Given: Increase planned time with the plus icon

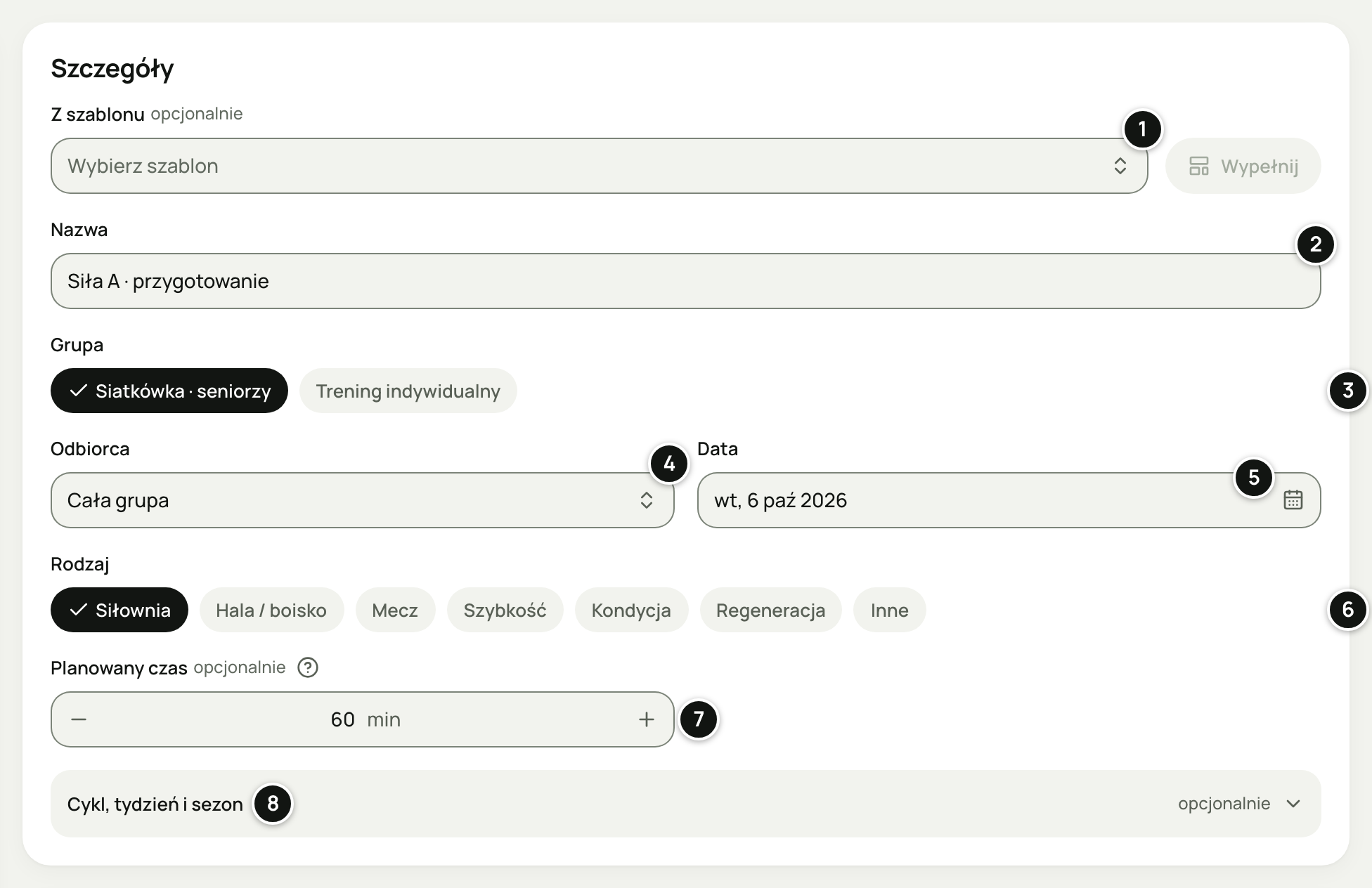Looking at the screenshot, I should 646,719.
